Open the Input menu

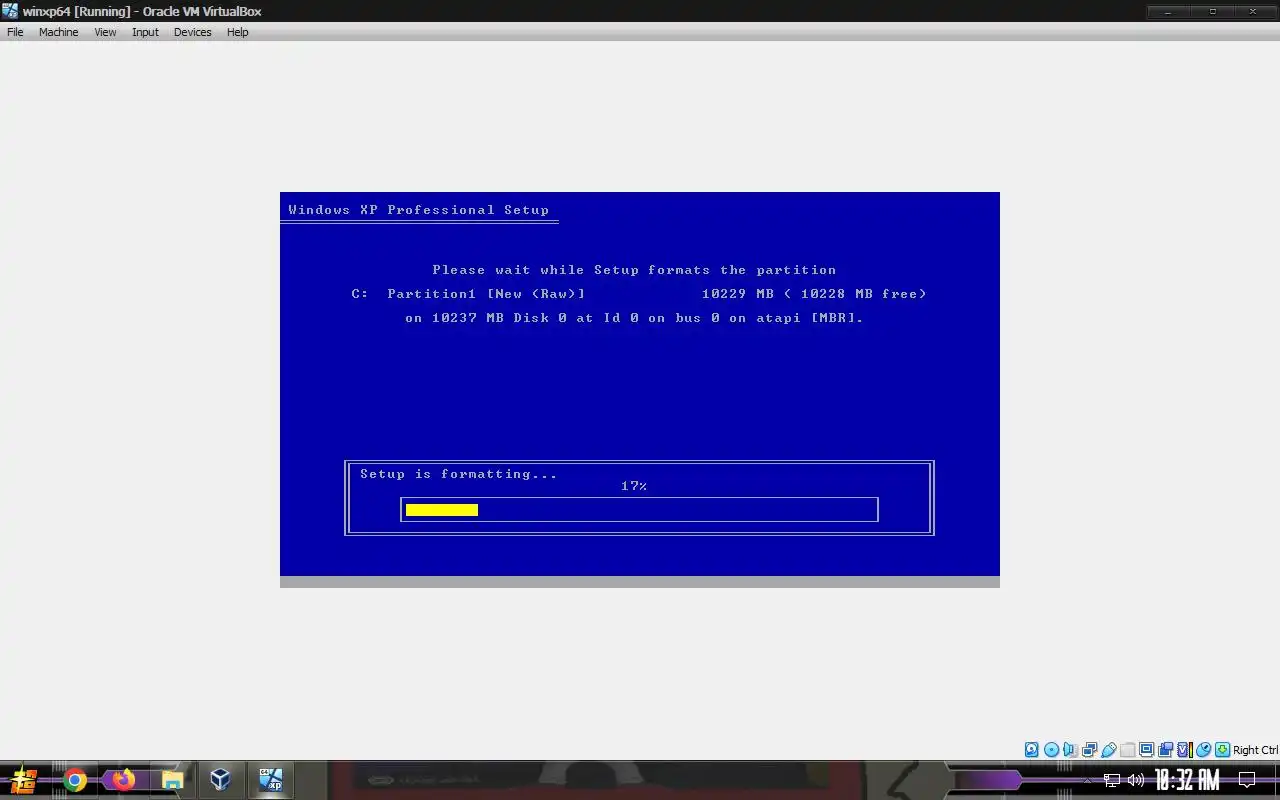point(145,32)
